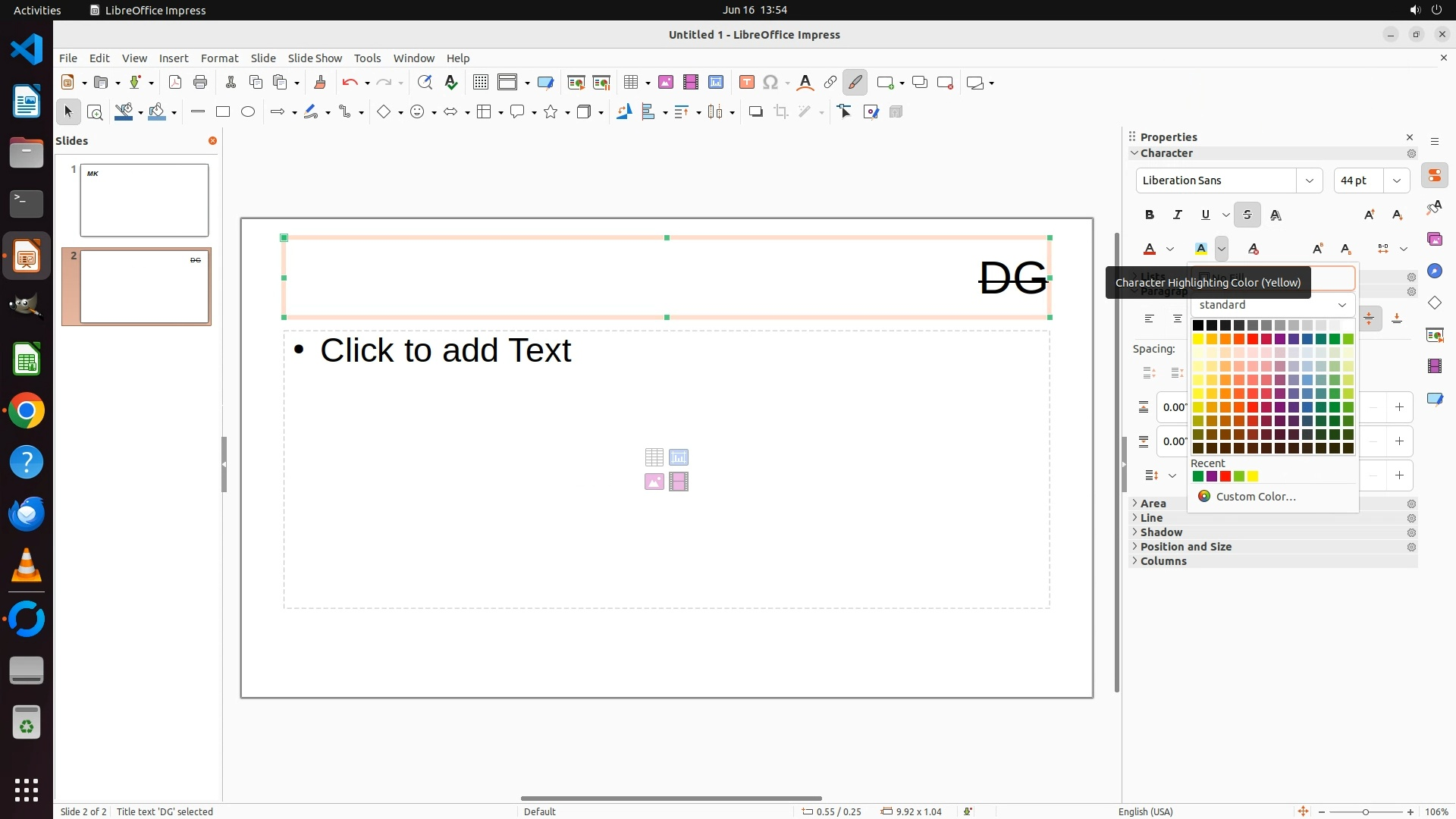Expand the Position and Size section
1456x819 pixels.
pyautogui.click(x=1185, y=547)
